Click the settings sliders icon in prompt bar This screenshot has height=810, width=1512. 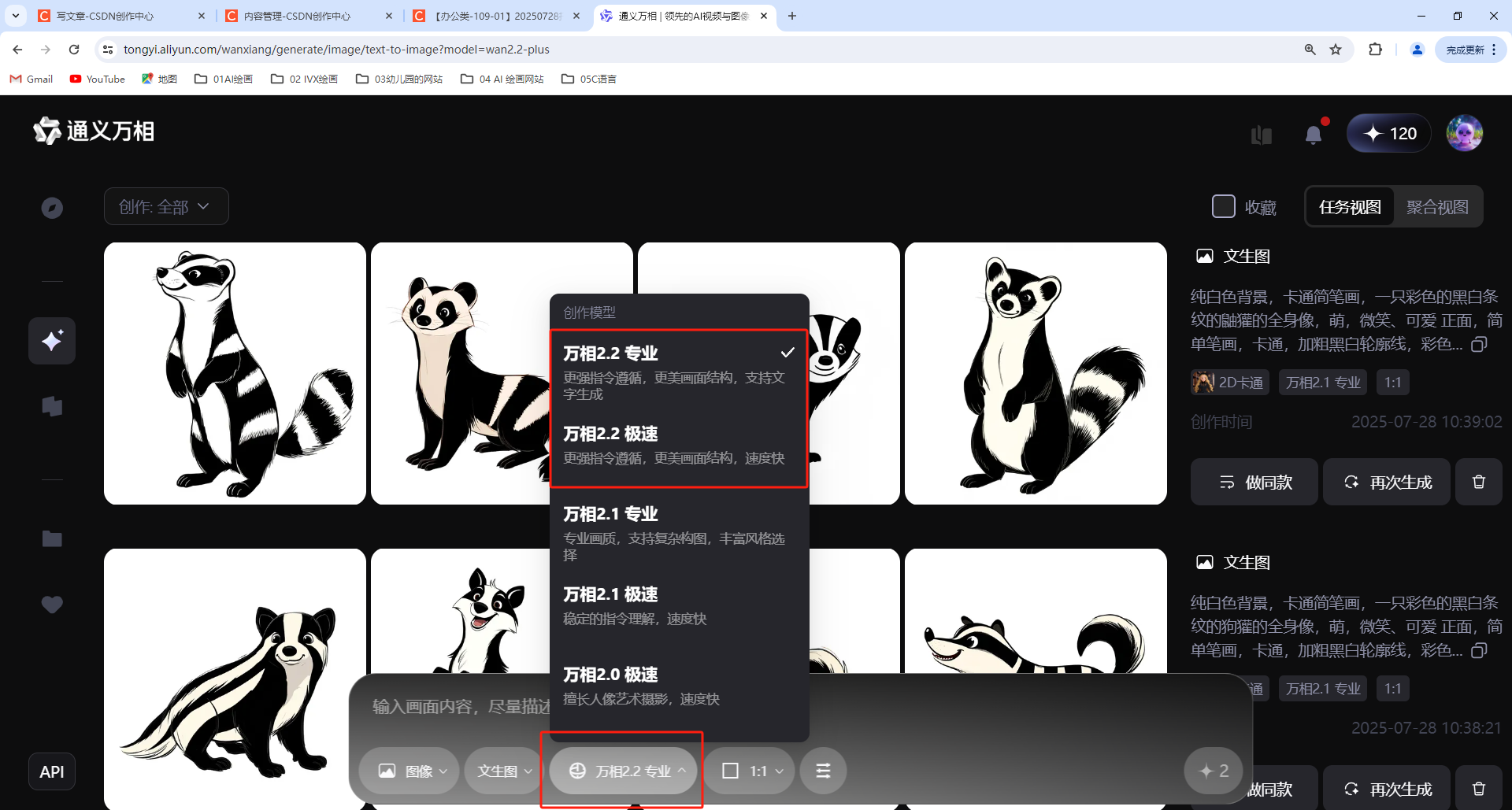click(x=823, y=771)
